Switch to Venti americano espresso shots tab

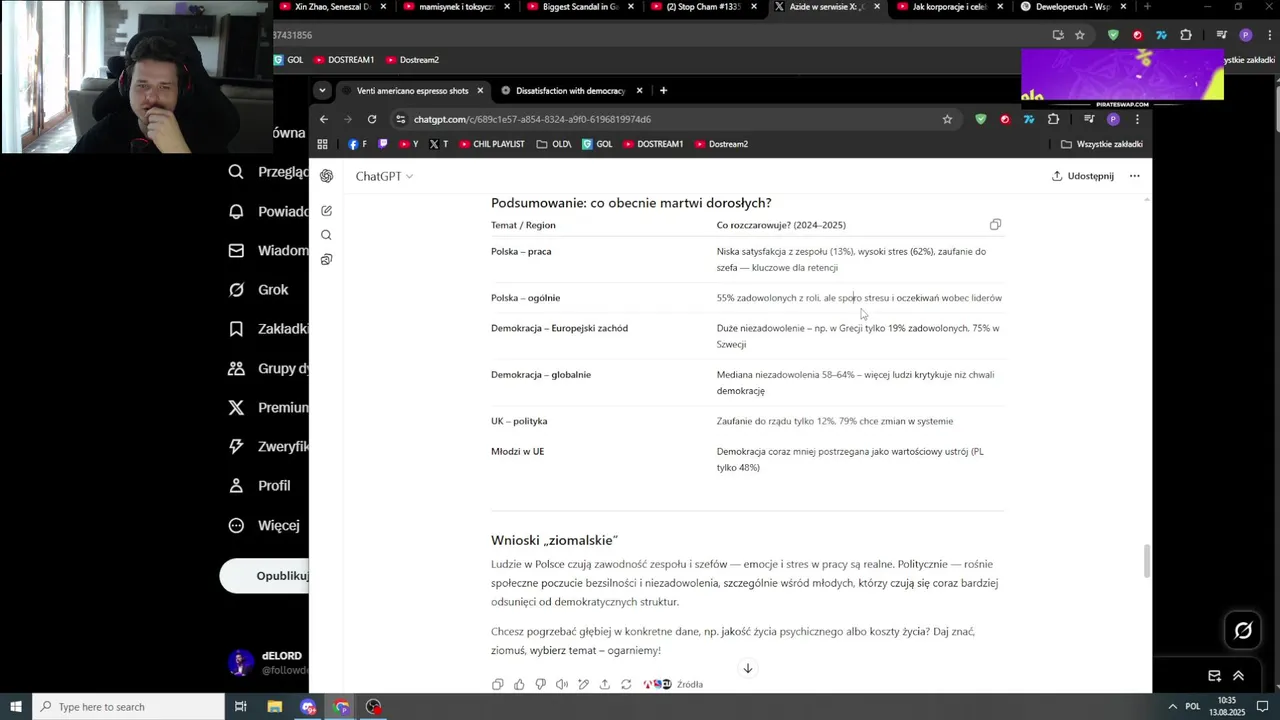click(x=412, y=91)
